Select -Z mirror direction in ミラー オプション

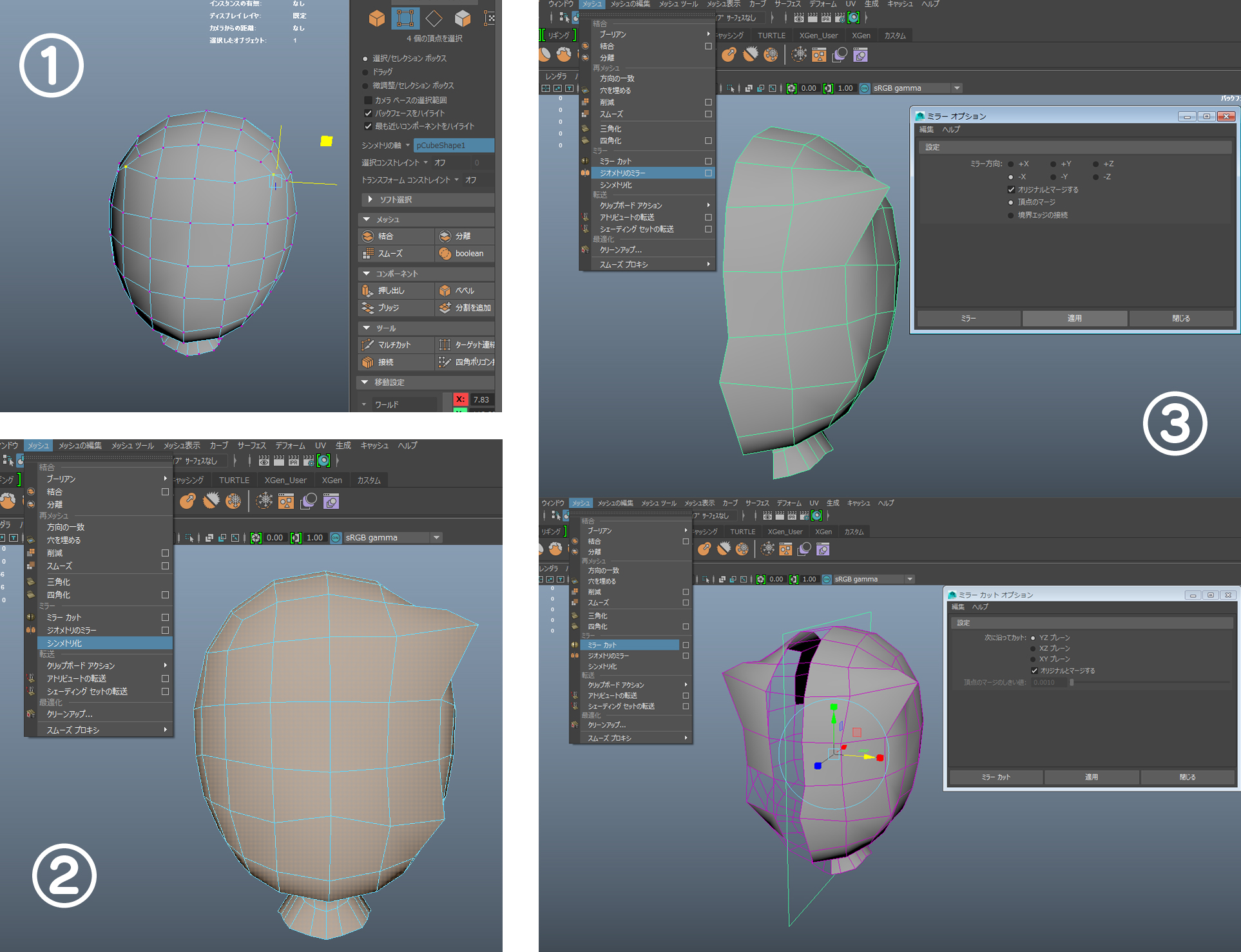pyautogui.click(x=1095, y=177)
